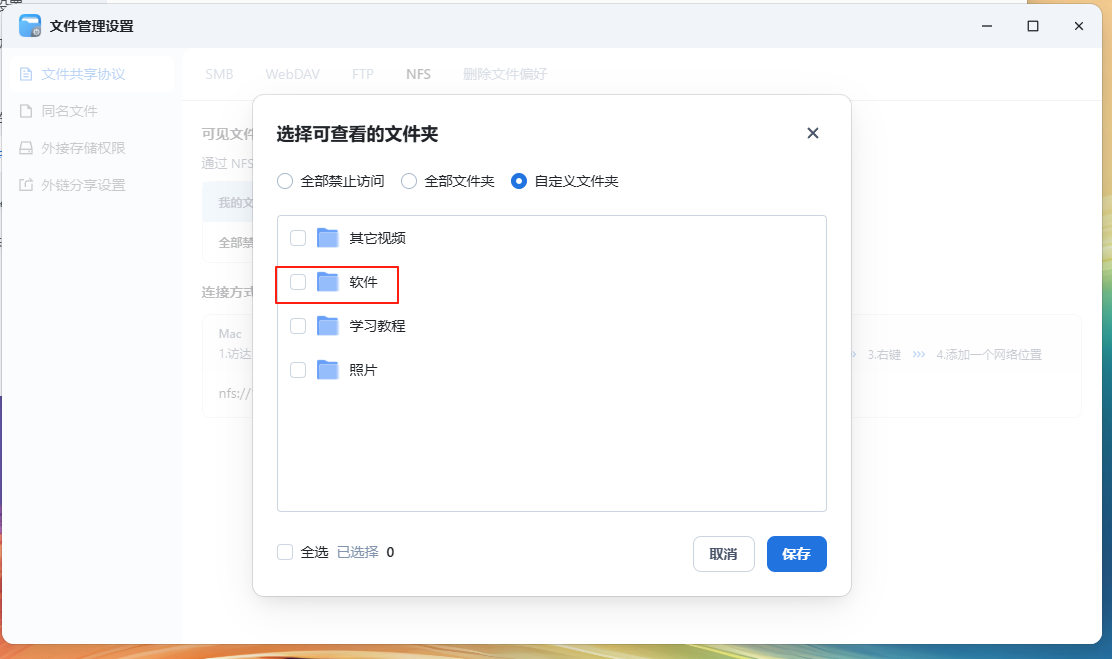
Task: Switch to the SMB tab
Action: point(219,74)
